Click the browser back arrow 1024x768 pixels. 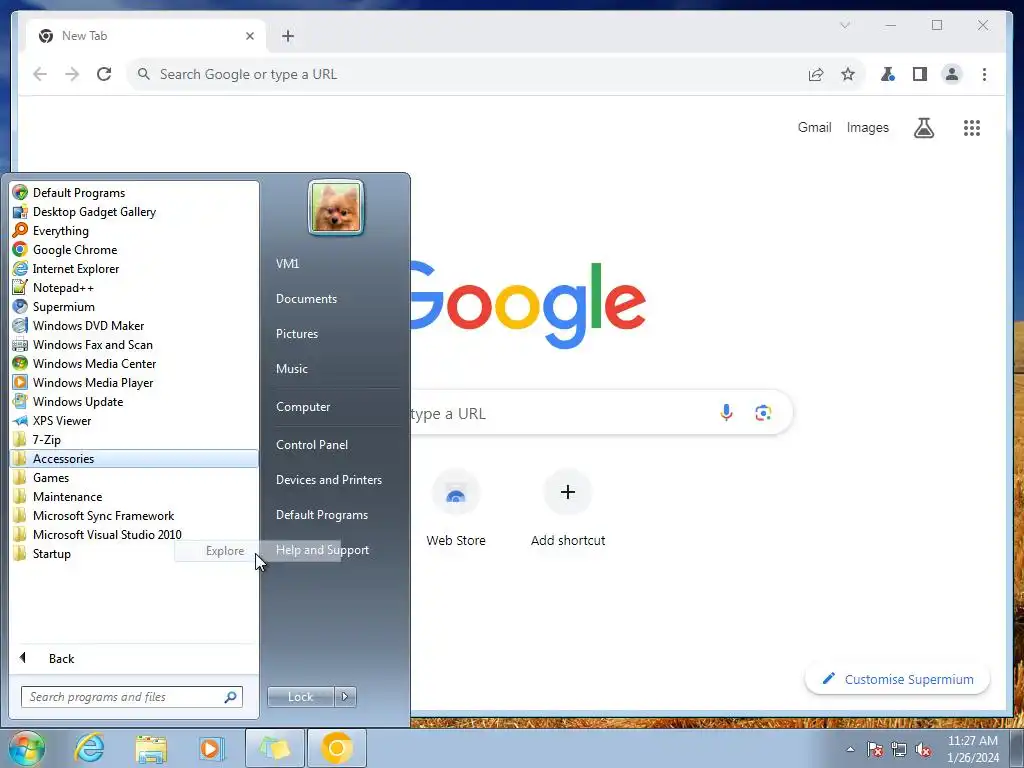(x=40, y=74)
